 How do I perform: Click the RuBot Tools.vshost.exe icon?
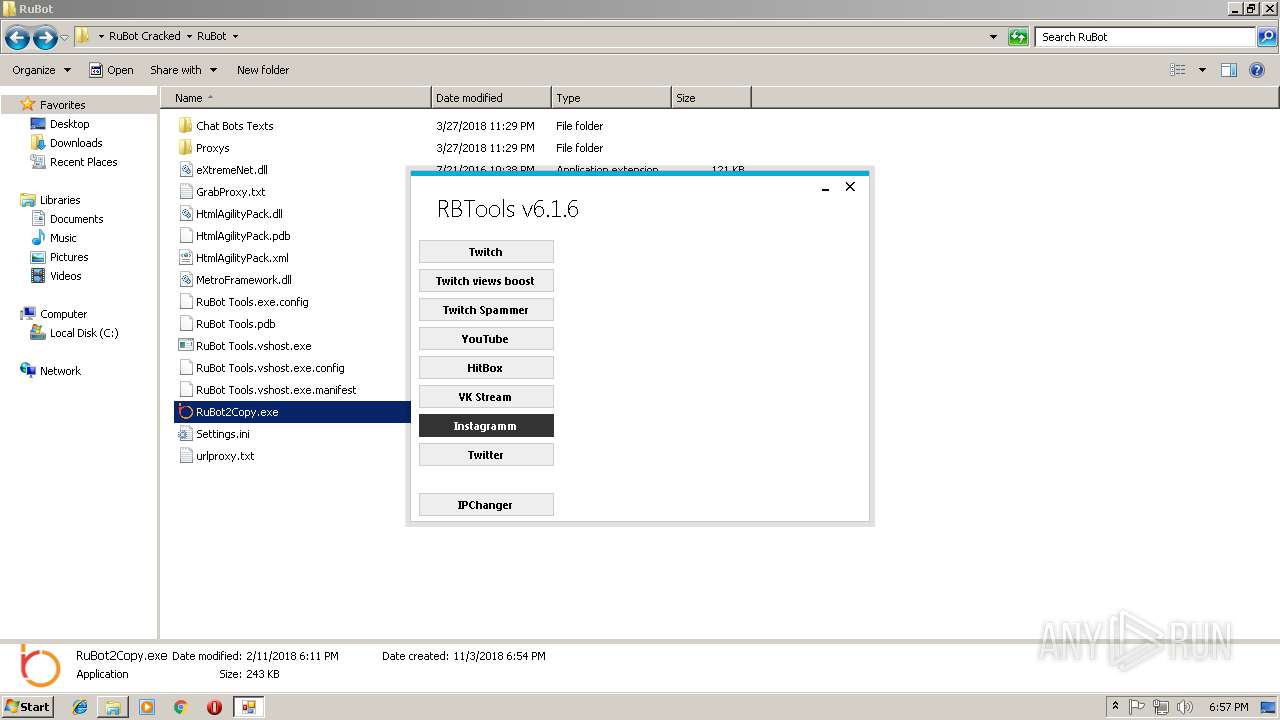(x=185, y=346)
